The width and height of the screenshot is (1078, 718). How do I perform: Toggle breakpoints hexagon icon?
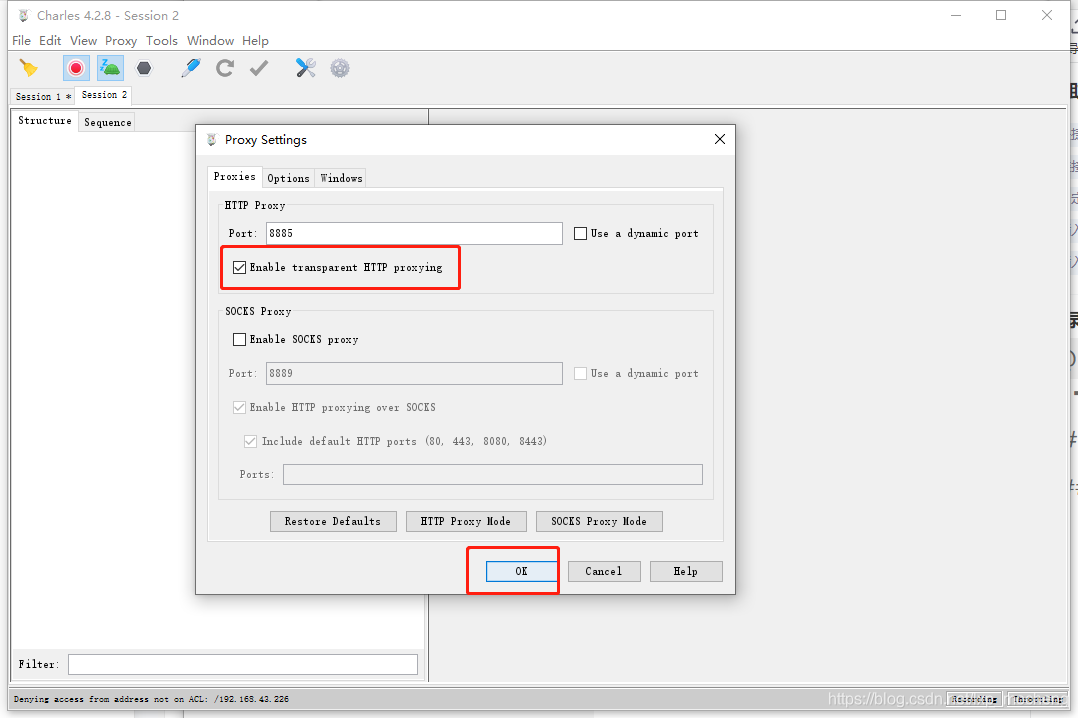coord(144,68)
